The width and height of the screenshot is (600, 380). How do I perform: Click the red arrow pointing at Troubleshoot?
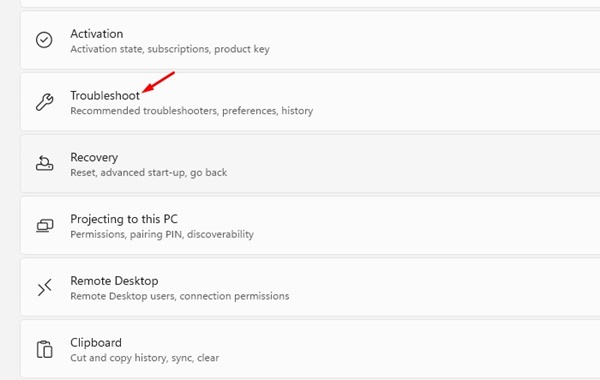pos(158,82)
